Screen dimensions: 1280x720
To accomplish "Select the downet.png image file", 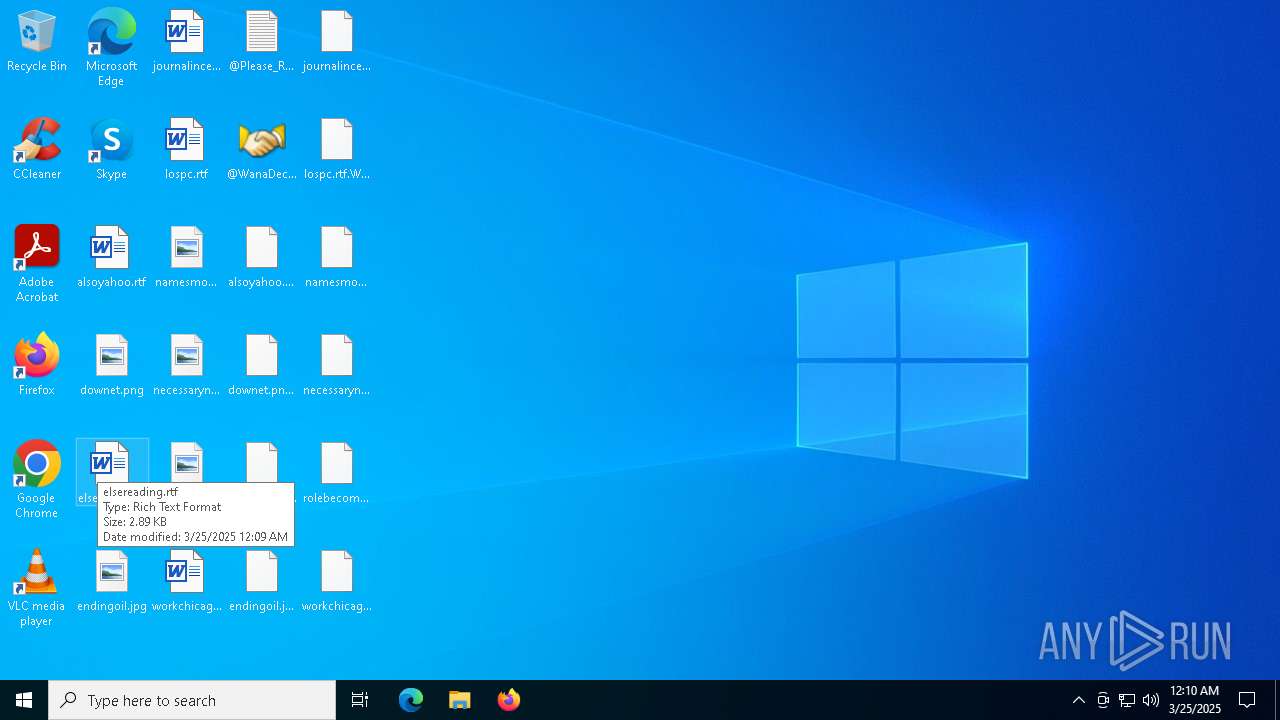I will tap(111, 365).
